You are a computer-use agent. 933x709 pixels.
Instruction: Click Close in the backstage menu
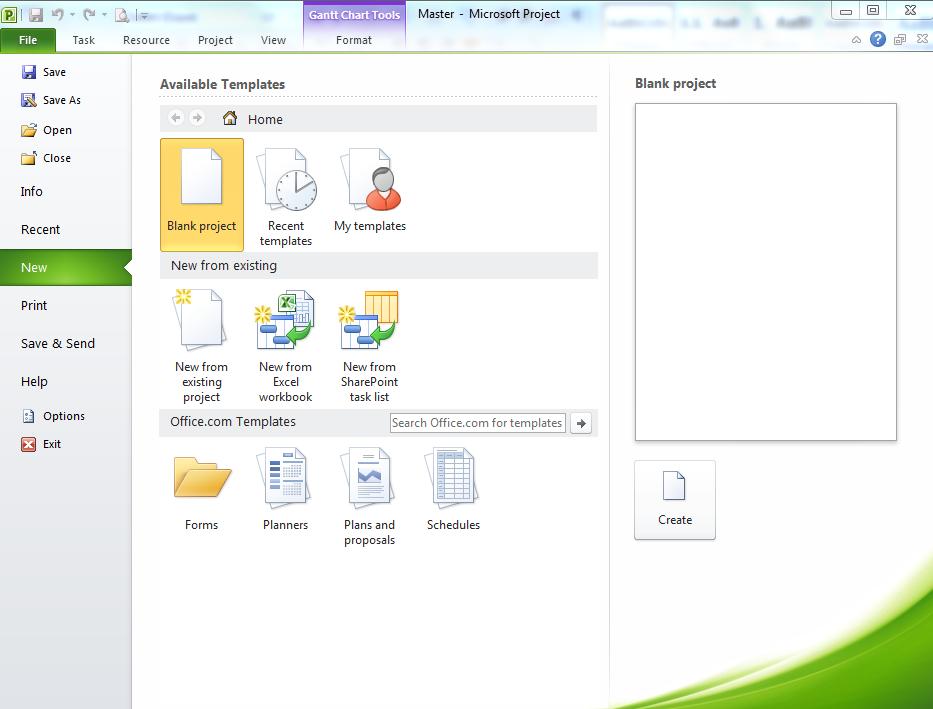(x=46, y=158)
